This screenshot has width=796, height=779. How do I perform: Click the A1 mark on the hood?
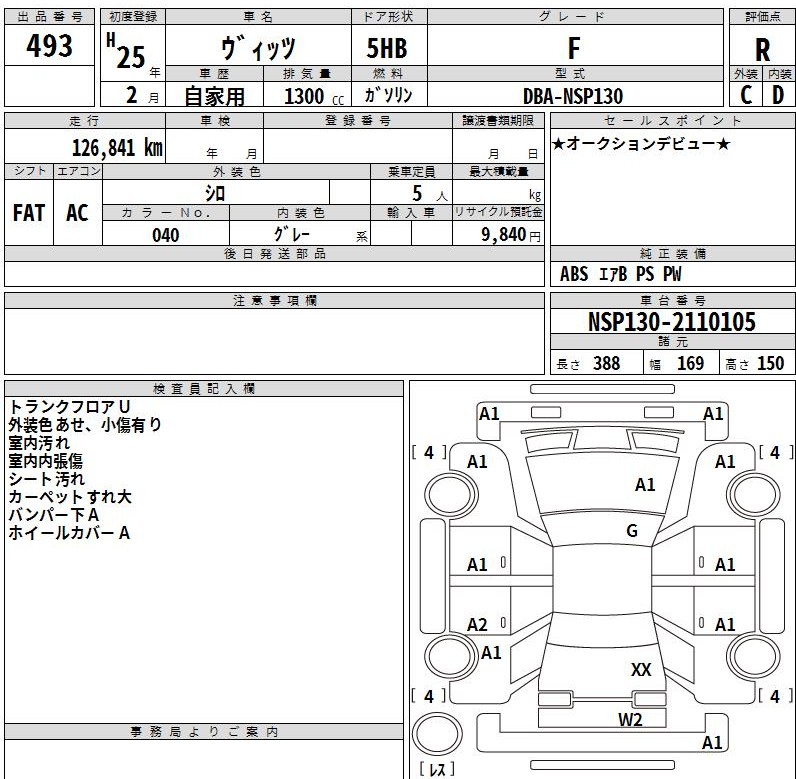click(x=645, y=485)
